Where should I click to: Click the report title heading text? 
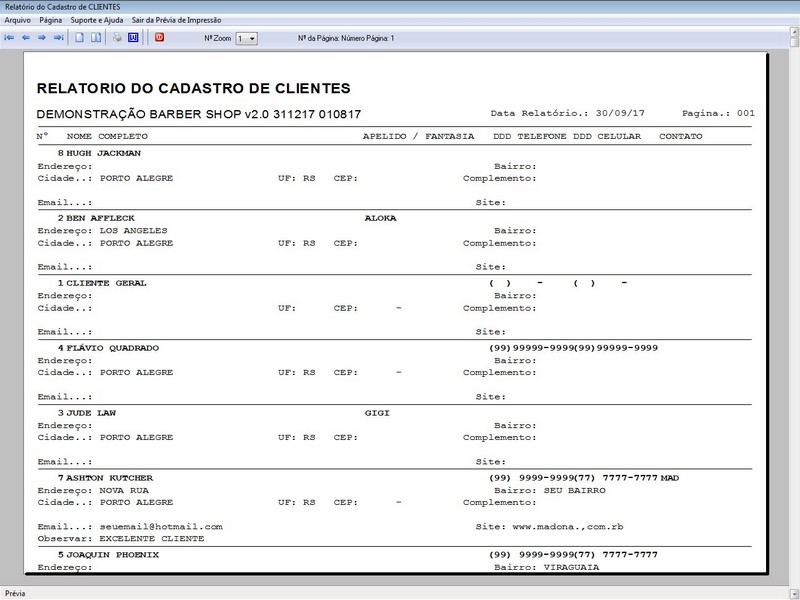click(x=193, y=88)
